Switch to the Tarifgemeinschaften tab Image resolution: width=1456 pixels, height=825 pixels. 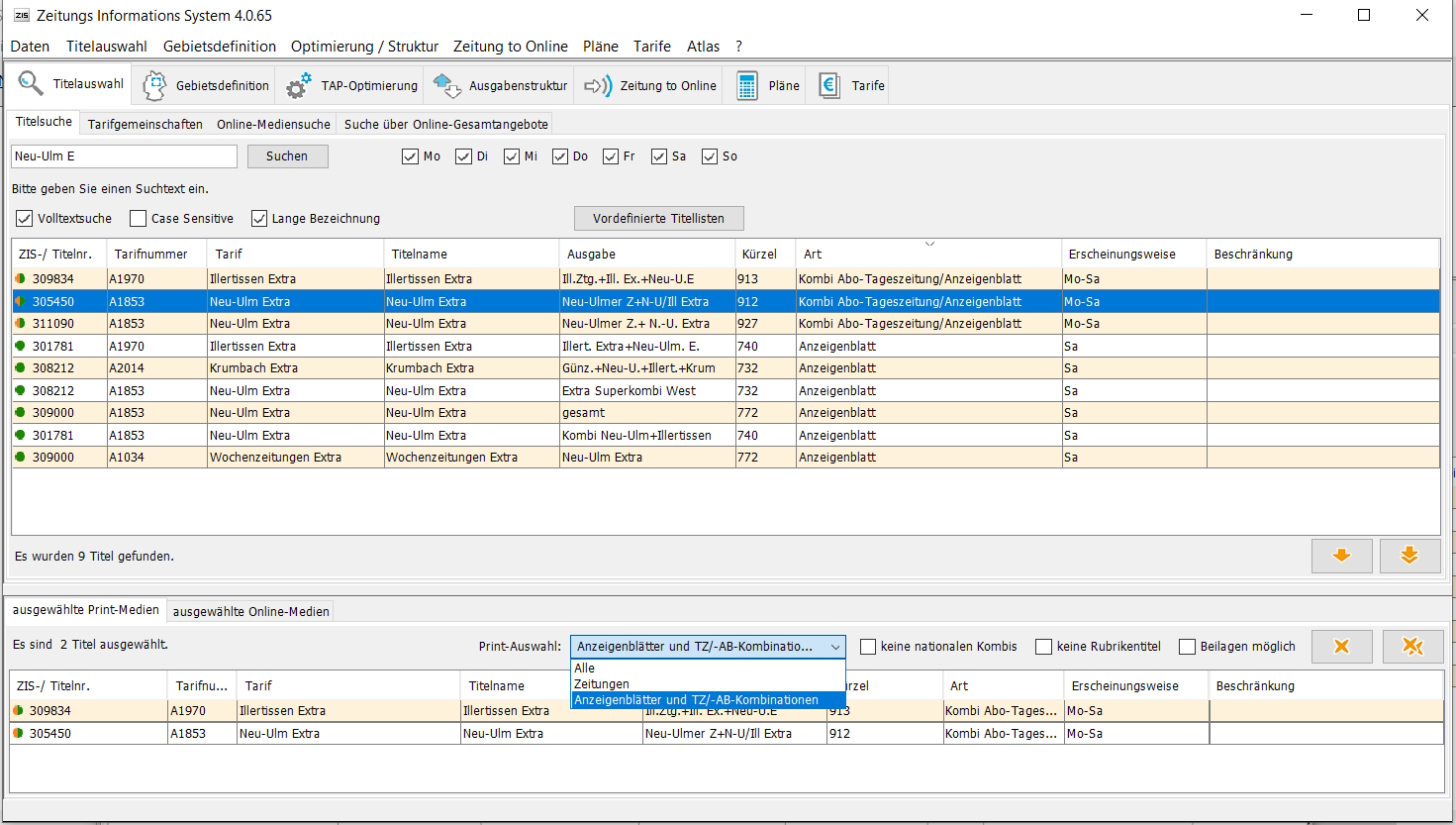[145, 124]
